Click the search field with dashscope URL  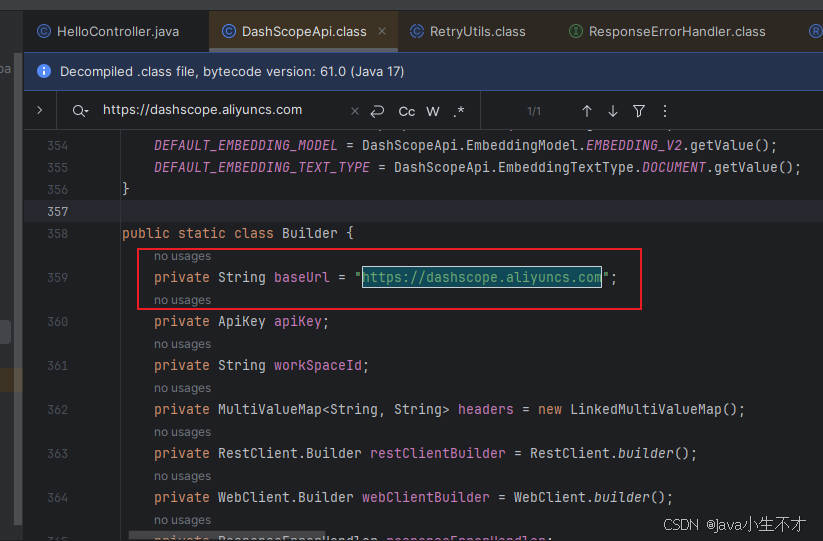pyautogui.click(x=203, y=110)
